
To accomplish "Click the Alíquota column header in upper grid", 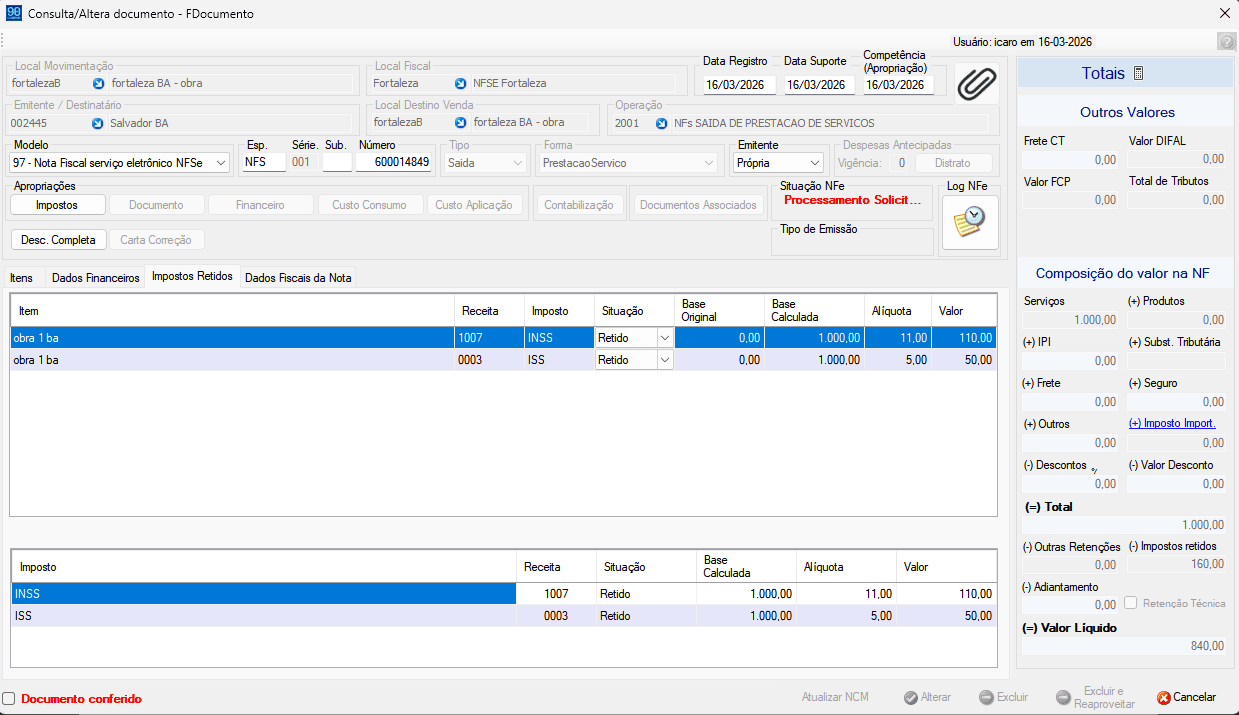I will [x=898, y=310].
